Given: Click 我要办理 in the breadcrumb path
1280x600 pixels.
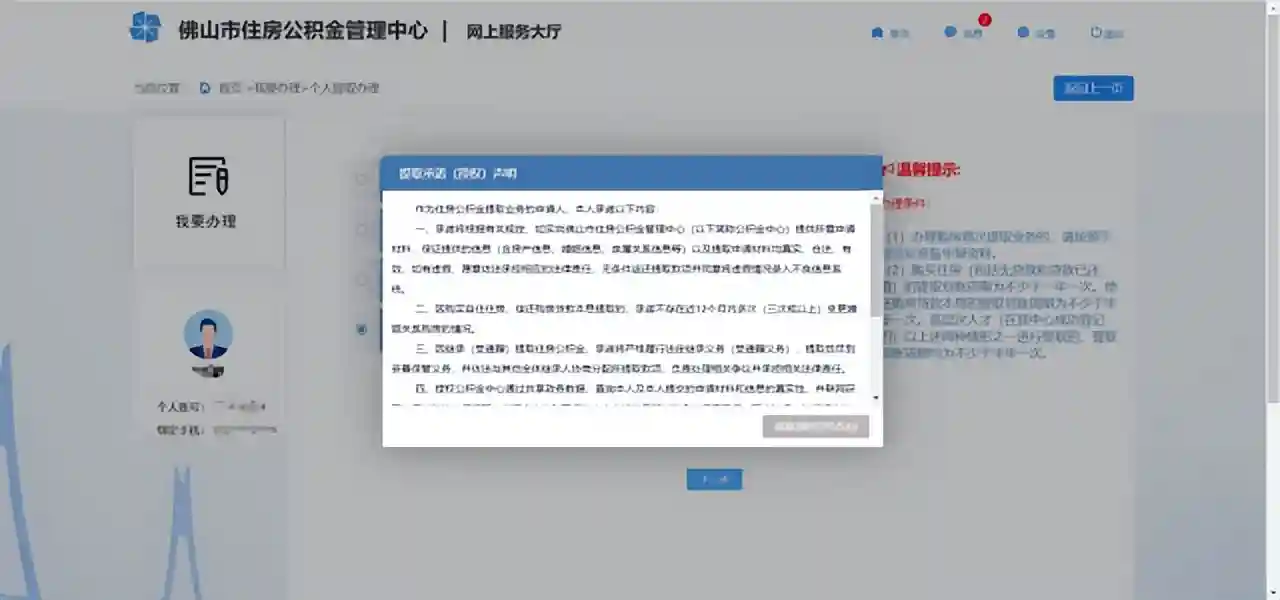Looking at the screenshot, I should (x=277, y=88).
